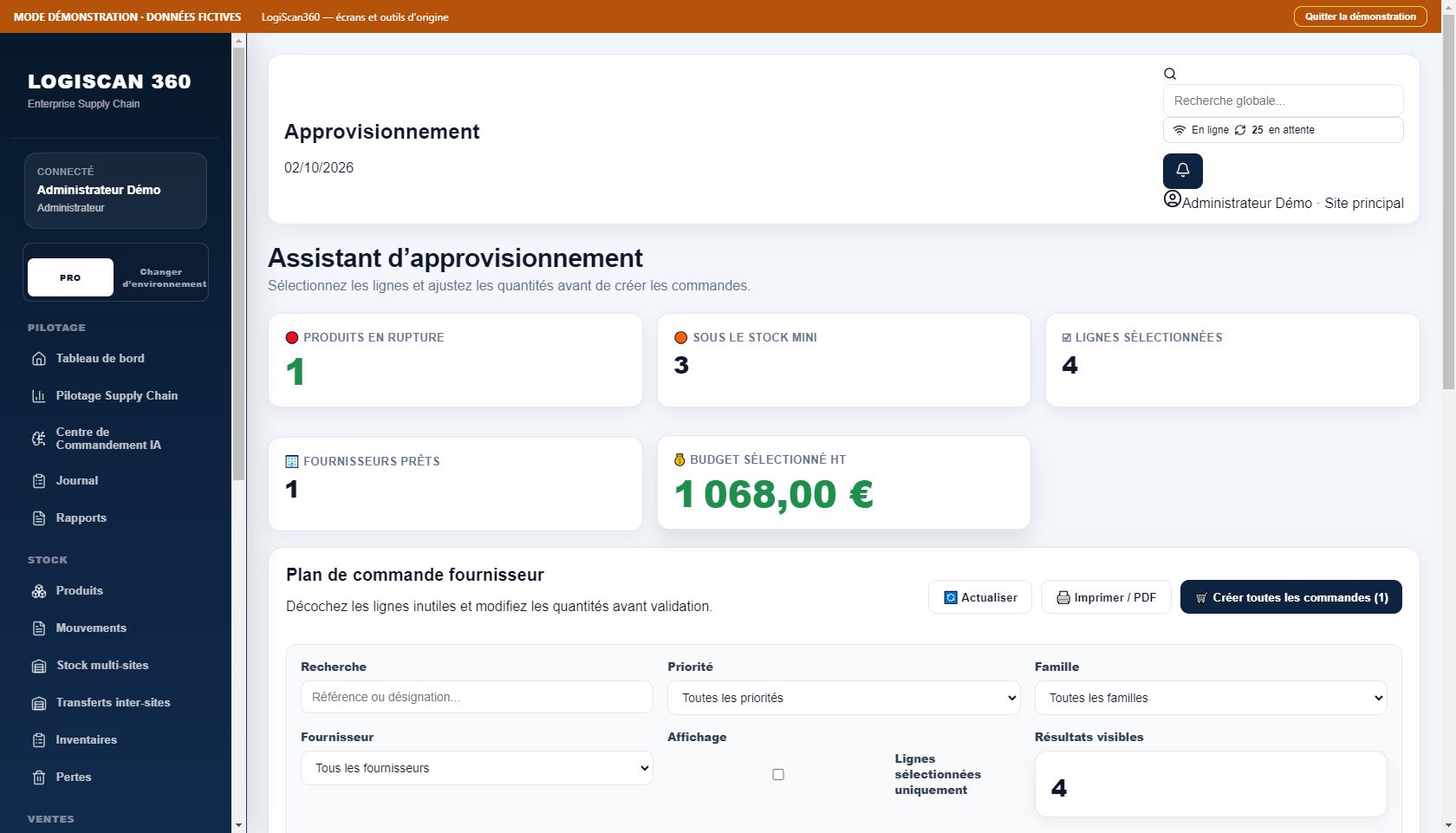This screenshot has height=833, width=1456.
Task: Select the PRO environment toggle
Action: (x=70, y=277)
